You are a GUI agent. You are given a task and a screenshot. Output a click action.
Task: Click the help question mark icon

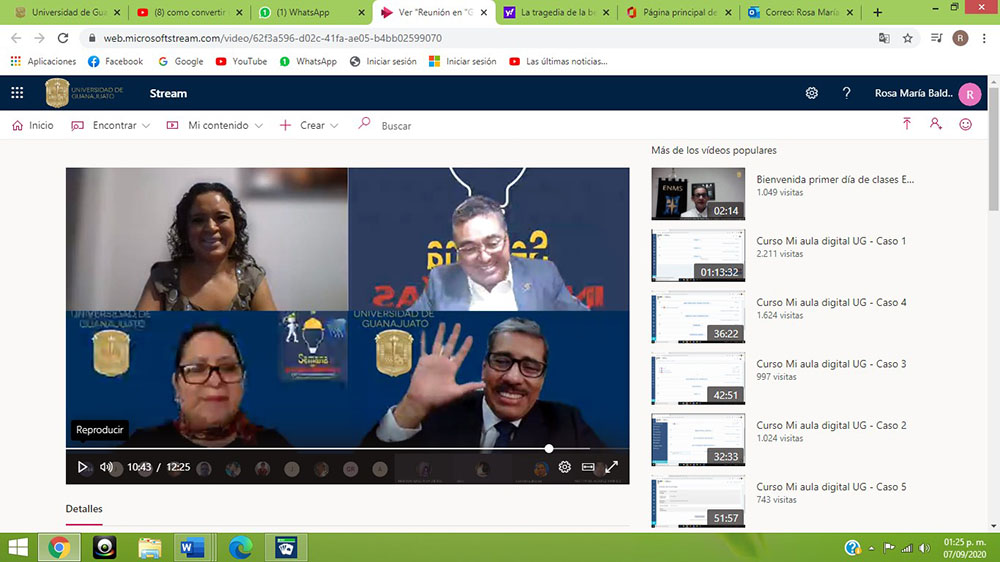[846, 93]
